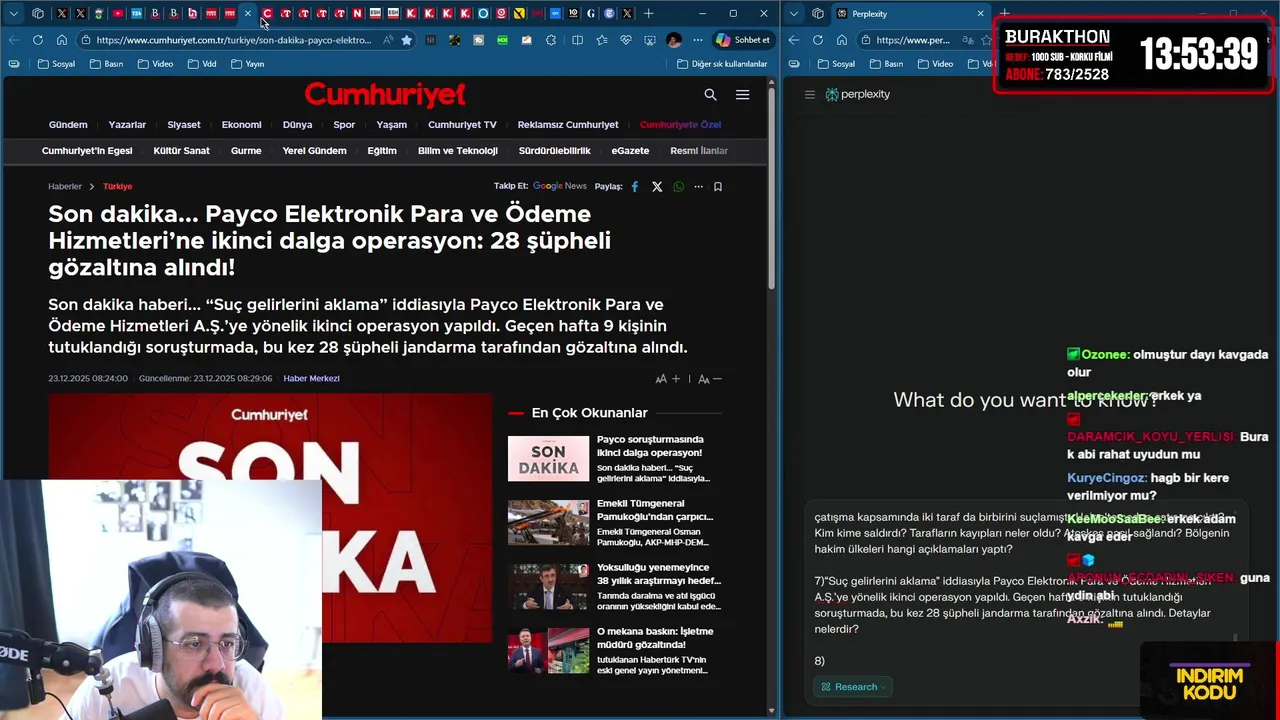The width and height of the screenshot is (1280, 720).
Task: Decrease article font size A-
Action: pos(710,379)
